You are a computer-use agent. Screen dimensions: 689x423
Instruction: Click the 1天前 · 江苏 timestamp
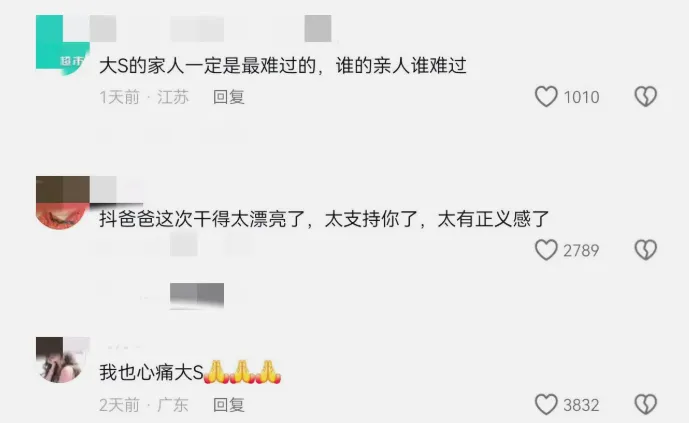[x=144, y=97]
